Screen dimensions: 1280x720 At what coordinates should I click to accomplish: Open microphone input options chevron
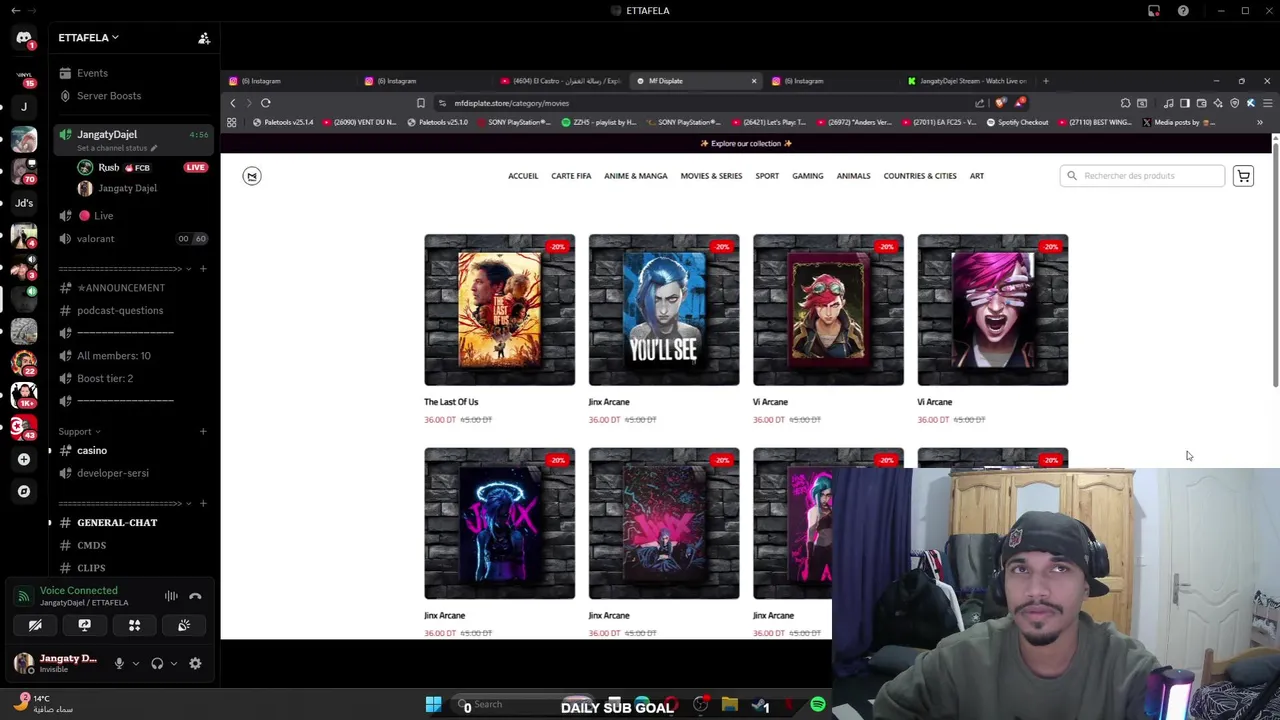point(136,663)
